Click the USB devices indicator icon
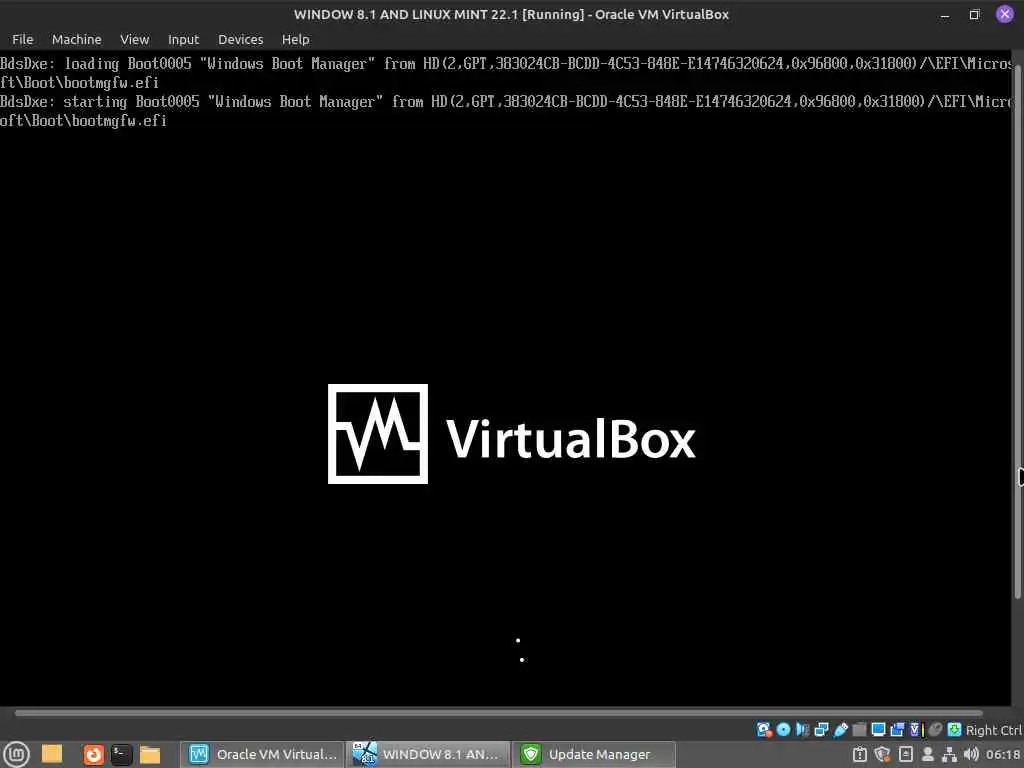1024x768 pixels. 840,729
